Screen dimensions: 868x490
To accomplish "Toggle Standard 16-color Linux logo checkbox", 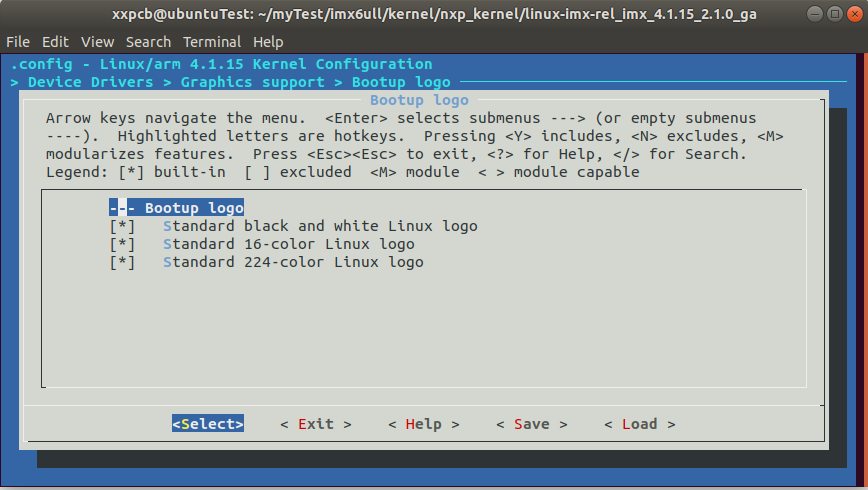I will tap(122, 244).
